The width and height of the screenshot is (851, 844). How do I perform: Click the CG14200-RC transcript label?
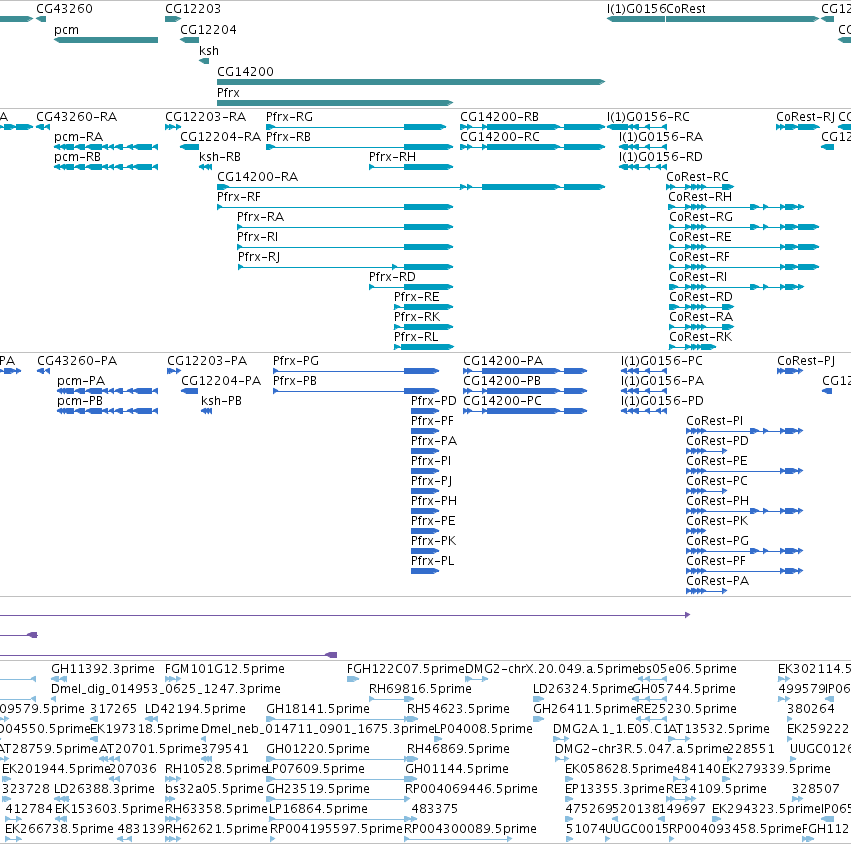(500, 137)
